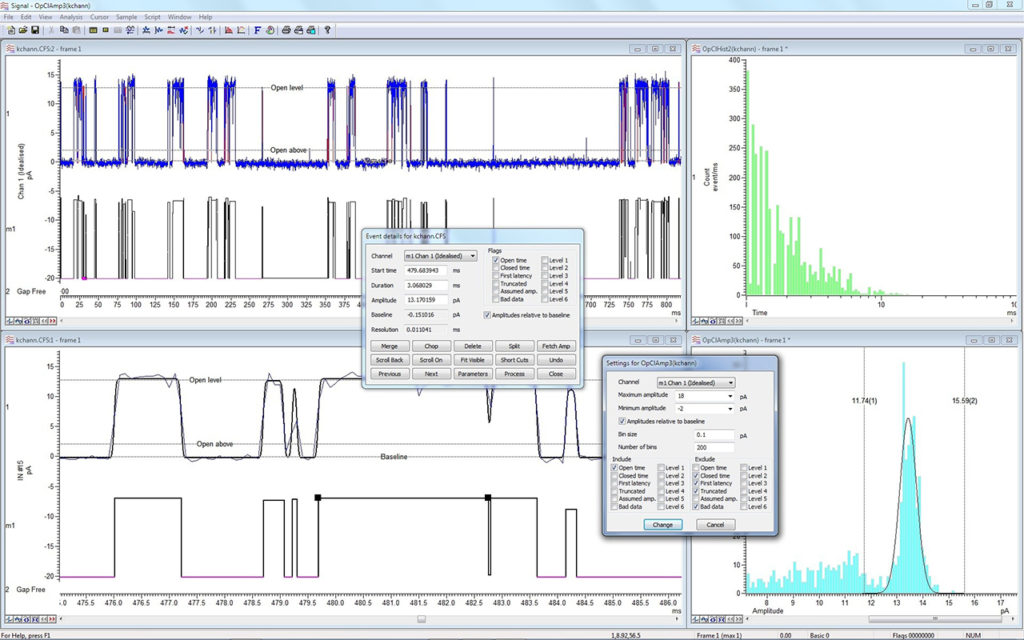Create a new file with the New icon
The image size is (1024, 640).
[10, 31]
